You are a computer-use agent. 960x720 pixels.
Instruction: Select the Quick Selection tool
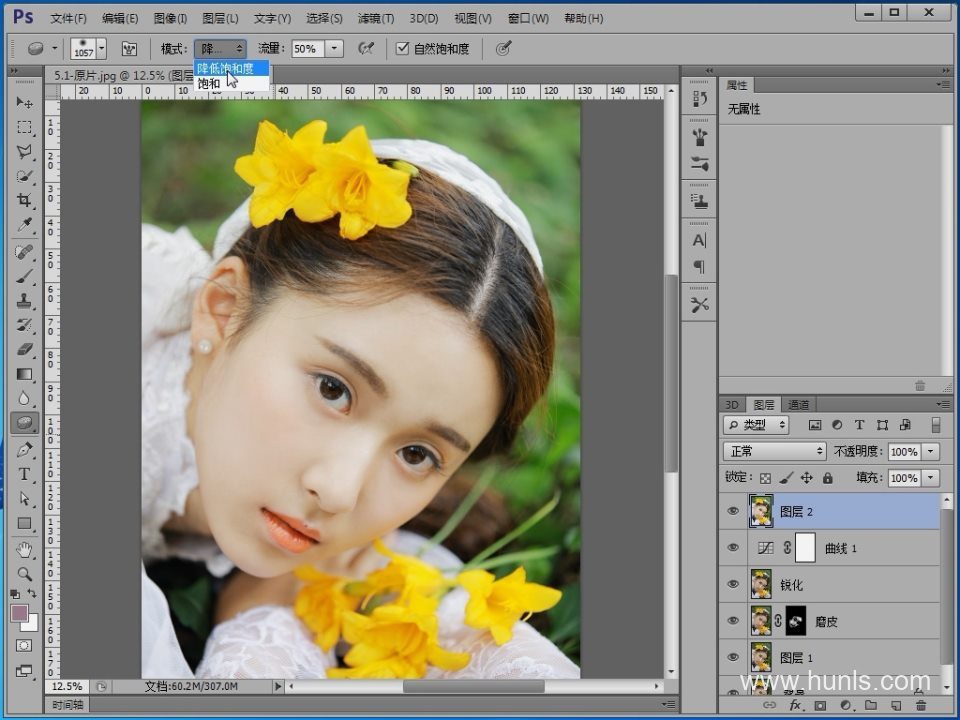click(x=24, y=176)
